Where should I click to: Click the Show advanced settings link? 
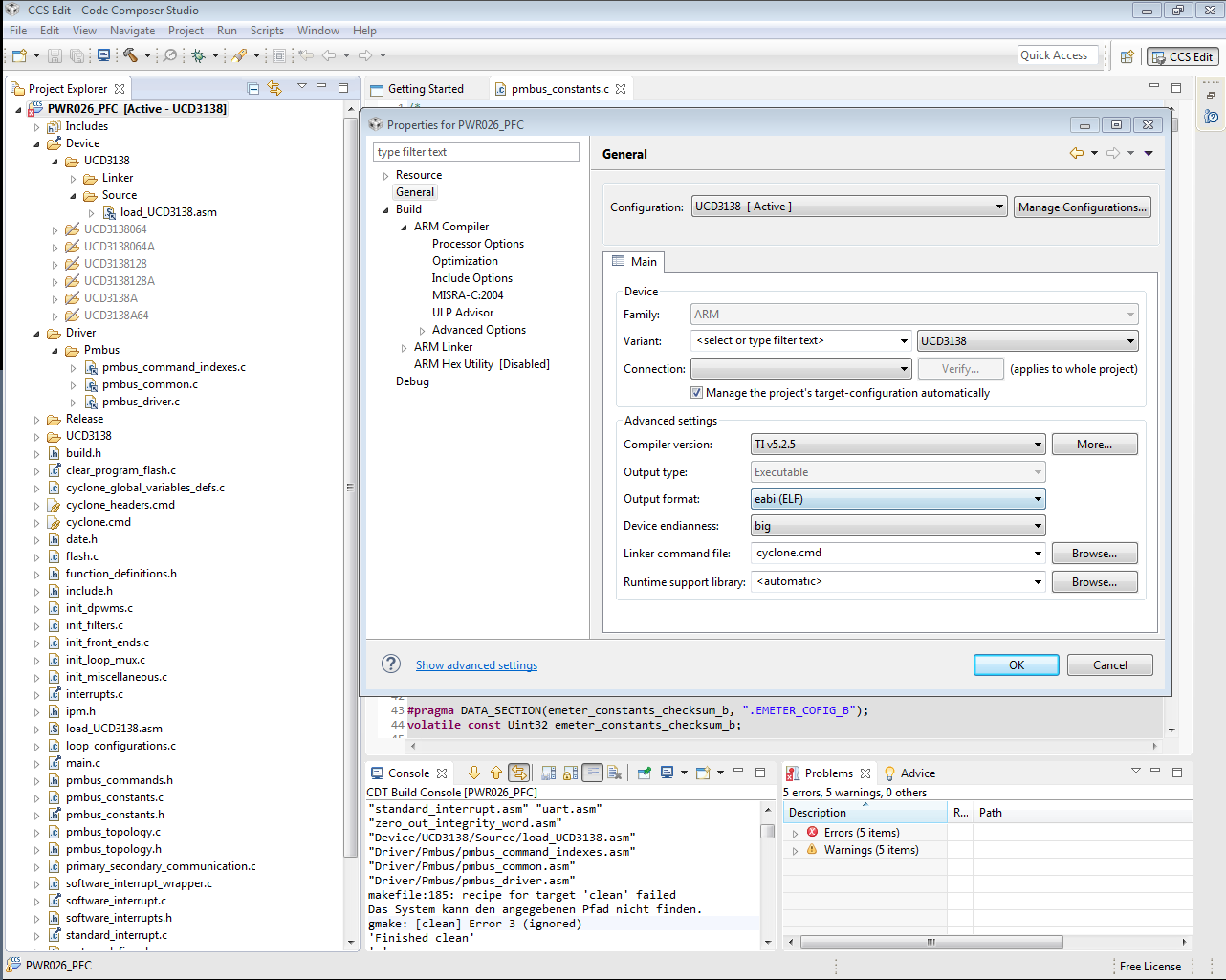(476, 665)
